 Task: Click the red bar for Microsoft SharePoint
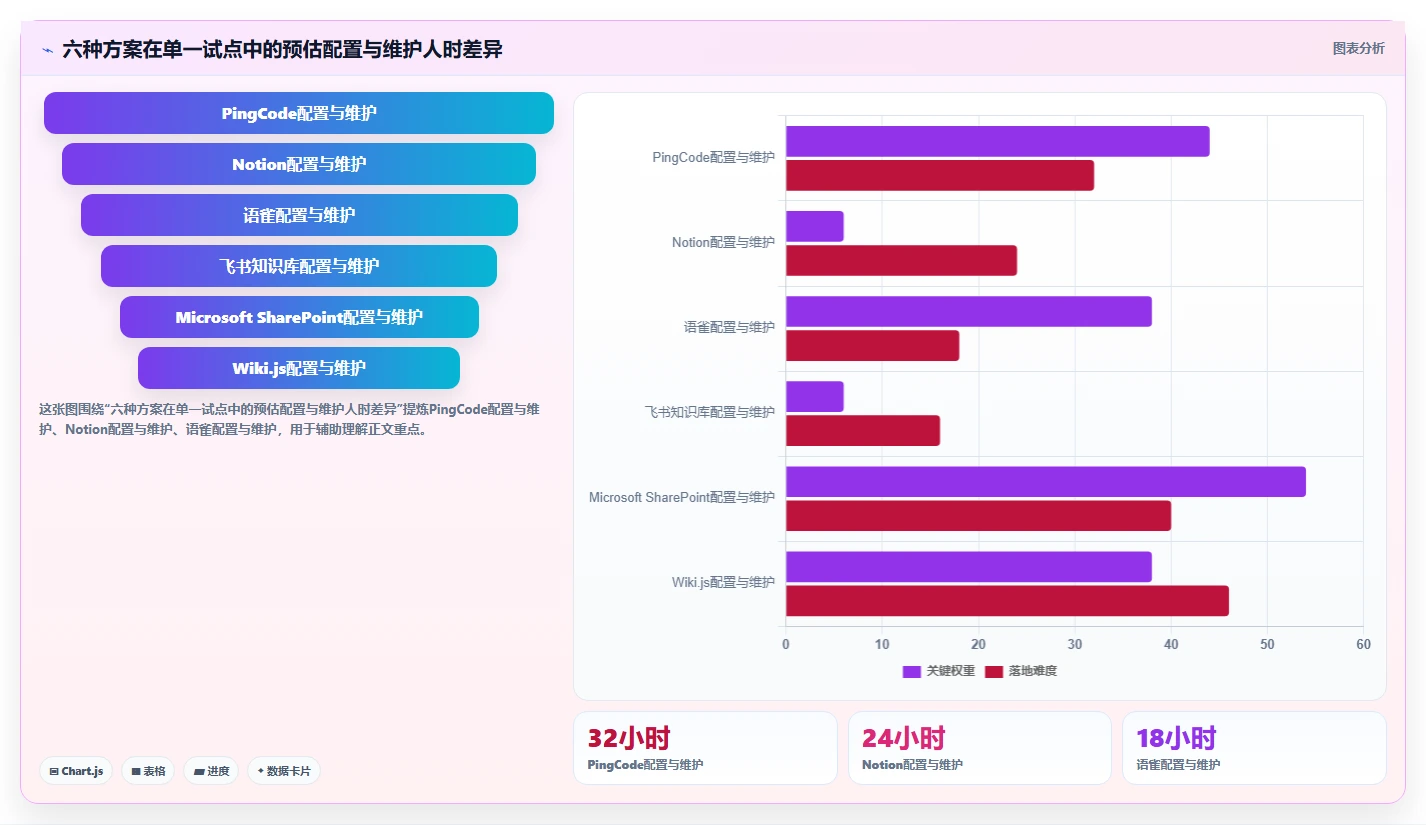(978, 515)
